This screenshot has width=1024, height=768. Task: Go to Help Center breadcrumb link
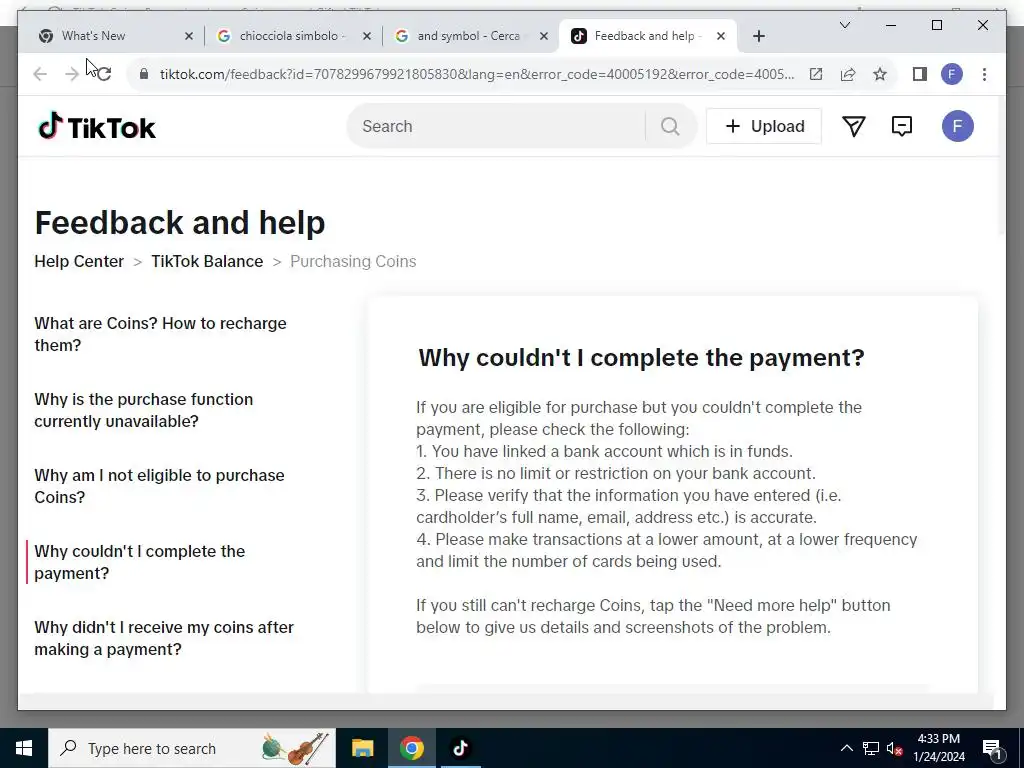coord(79,261)
